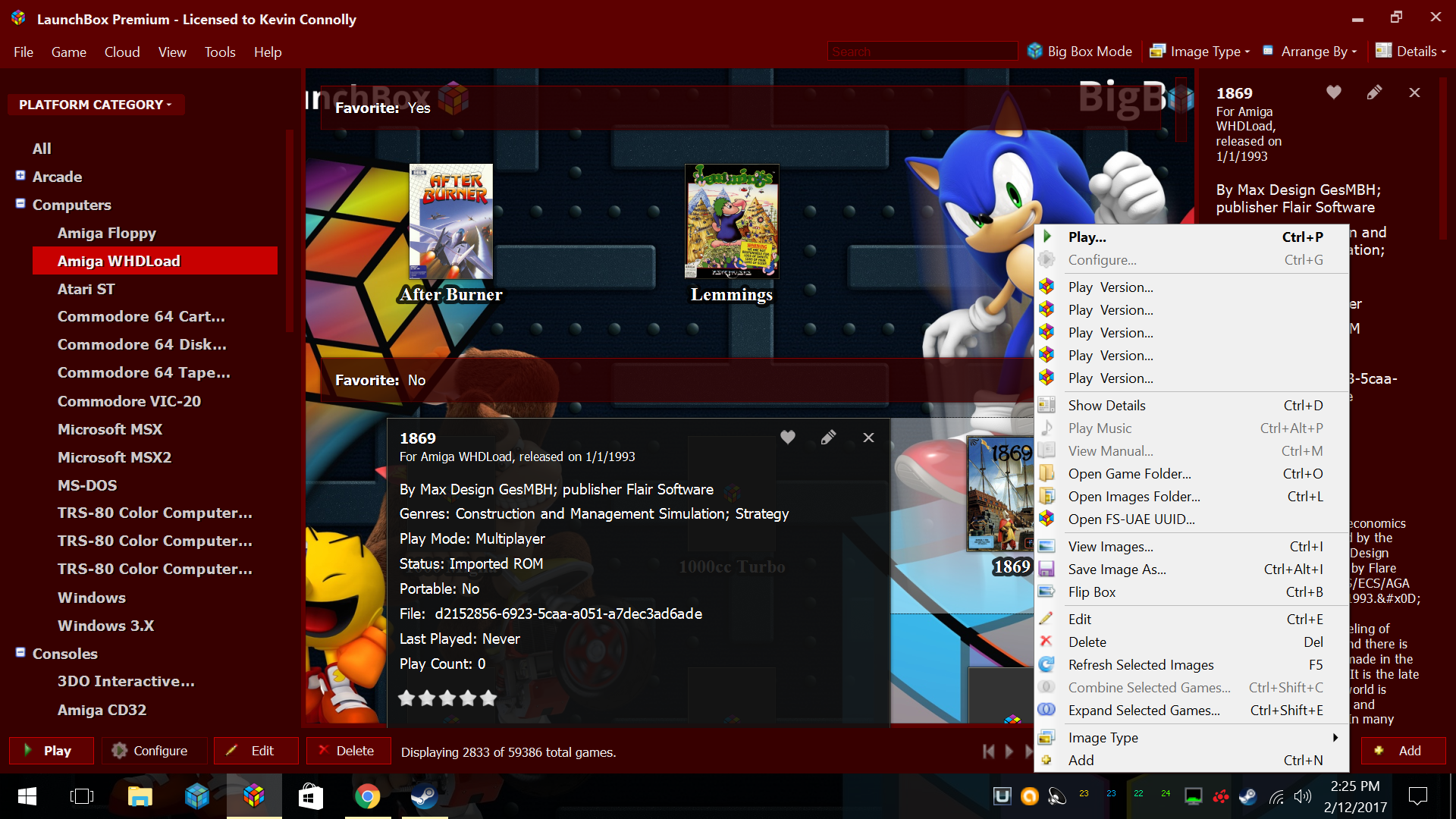Open Image Type submenu in context menu
Image resolution: width=1456 pixels, height=819 pixels.
(1191, 737)
